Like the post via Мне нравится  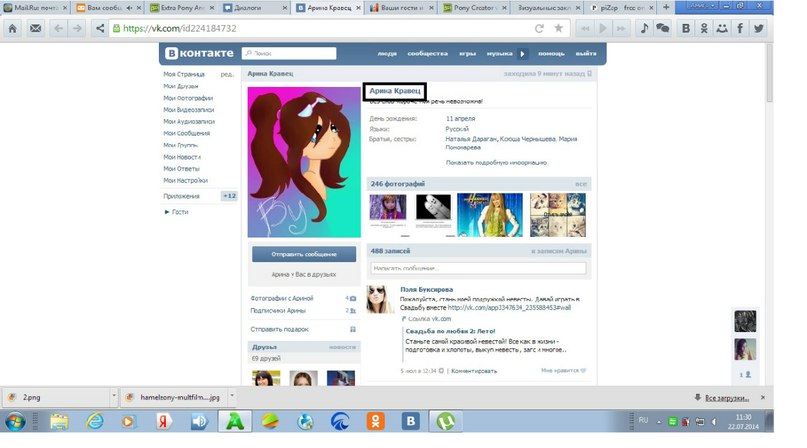point(563,370)
